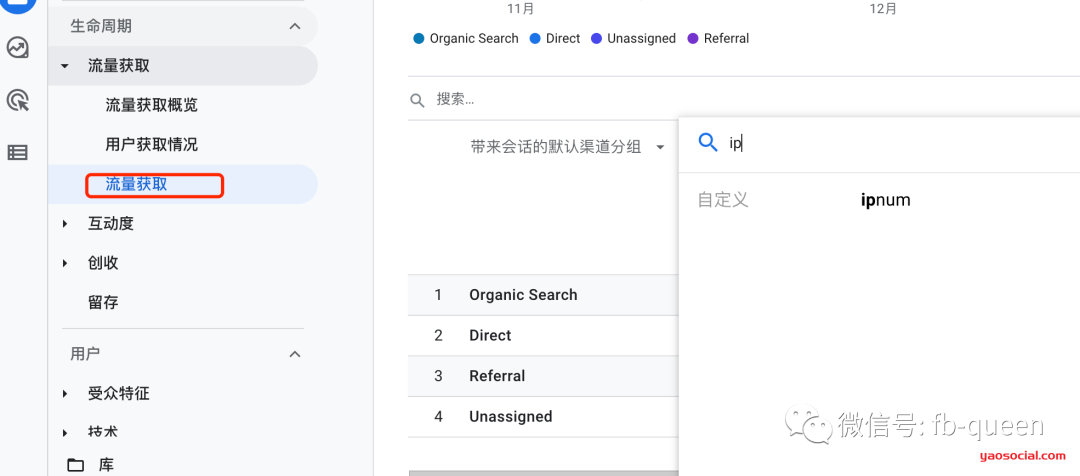This screenshot has width=1080, height=476.
Task: Open 用户获取情况 report
Action: click(152, 145)
